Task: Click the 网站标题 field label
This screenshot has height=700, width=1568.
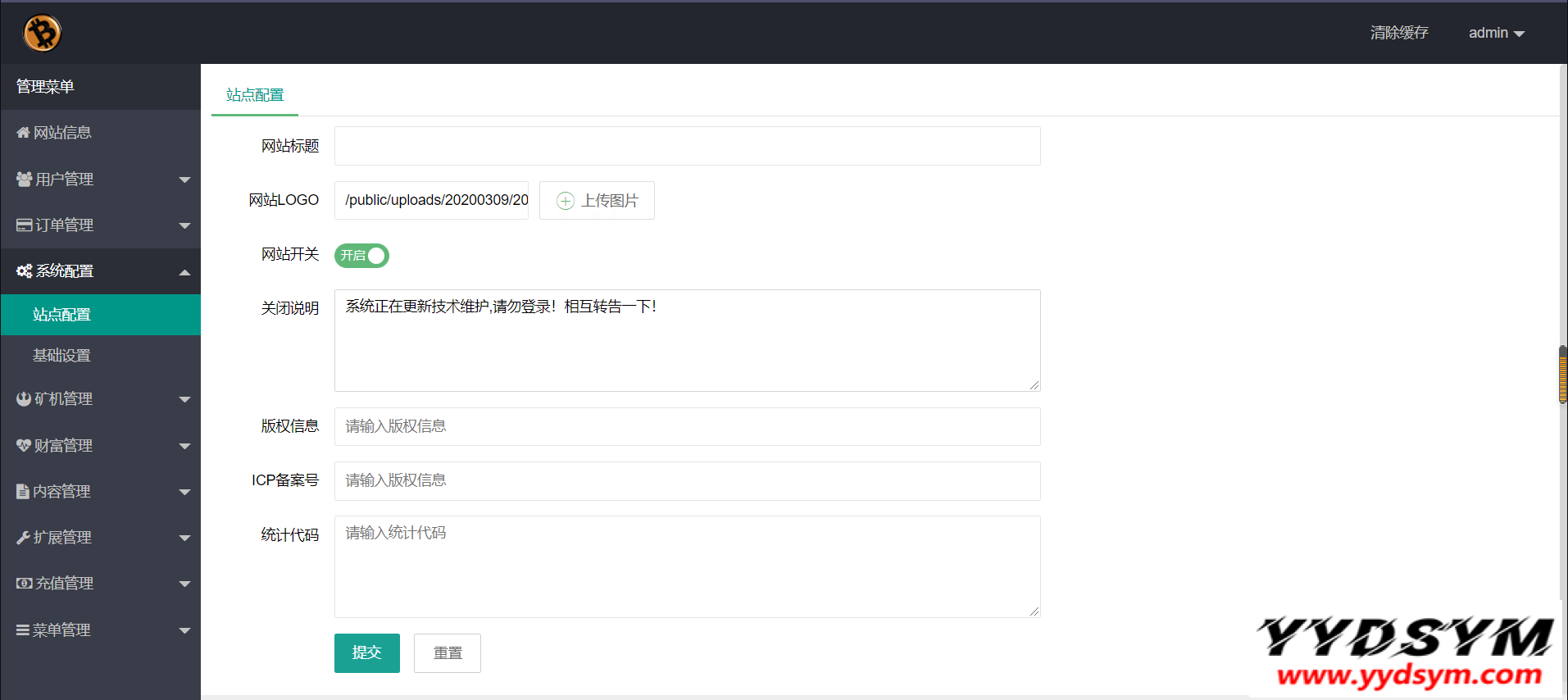Action: coord(290,146)
